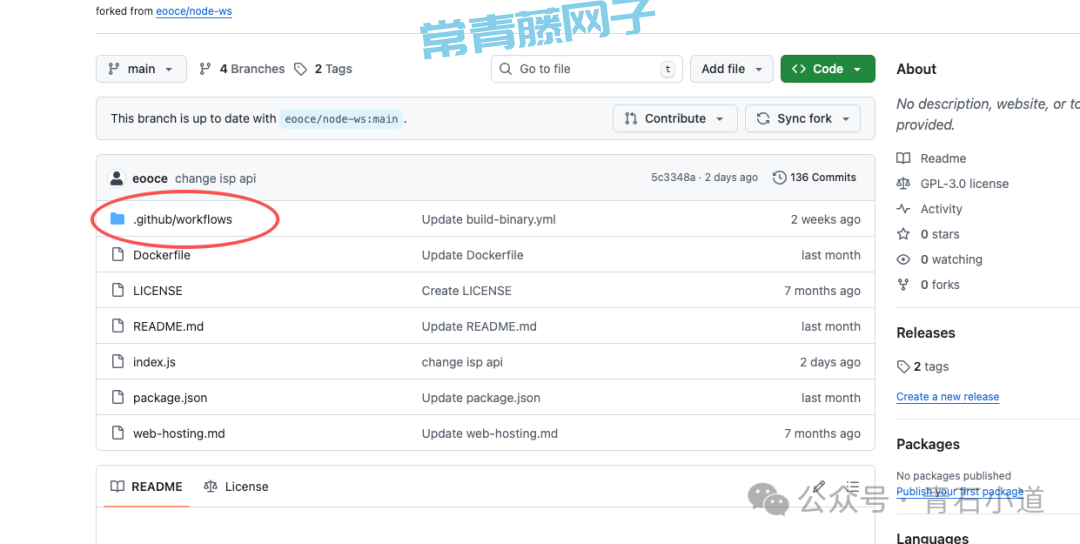1080x544 pixels.
Task: Click the tag icon next to 2 Tags
Action: click(302, 69)
